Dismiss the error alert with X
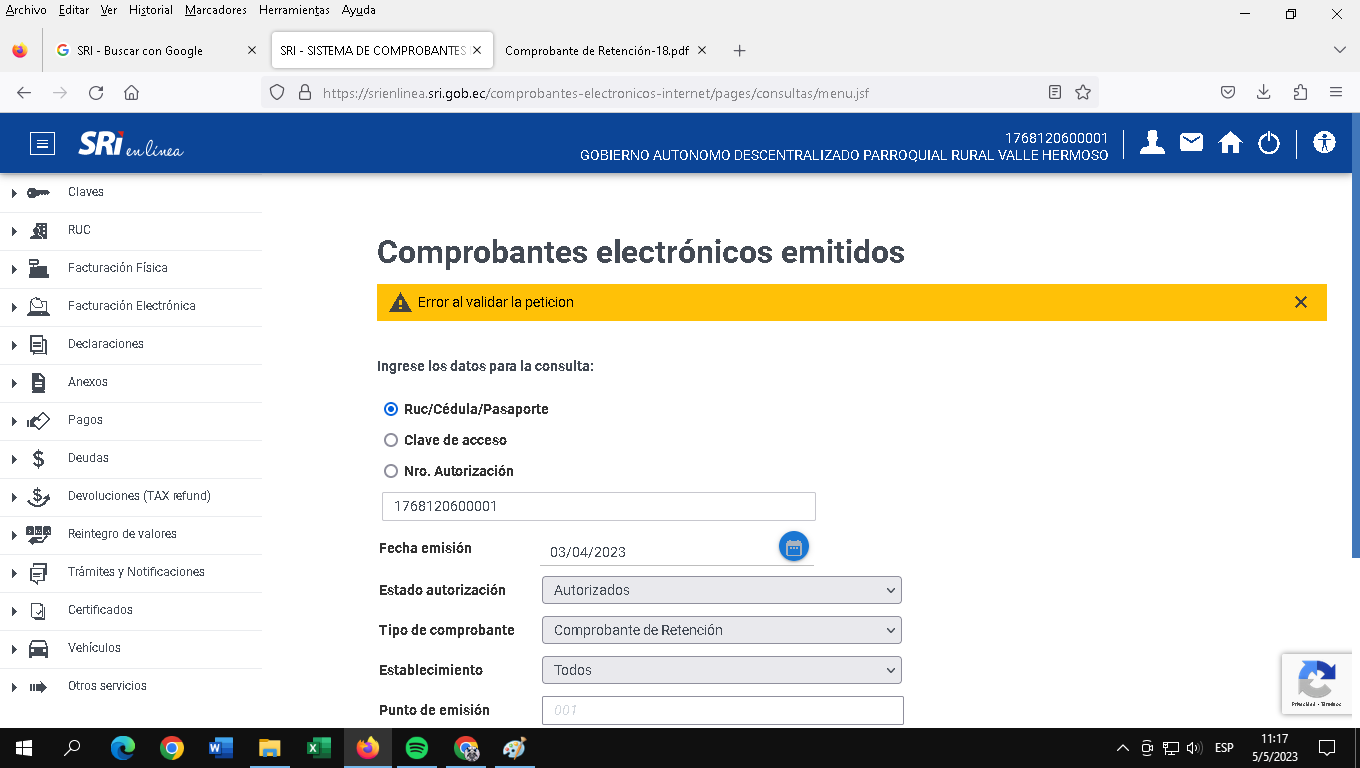Viewport: 1360px width, 768px height. coord(1300,302)
